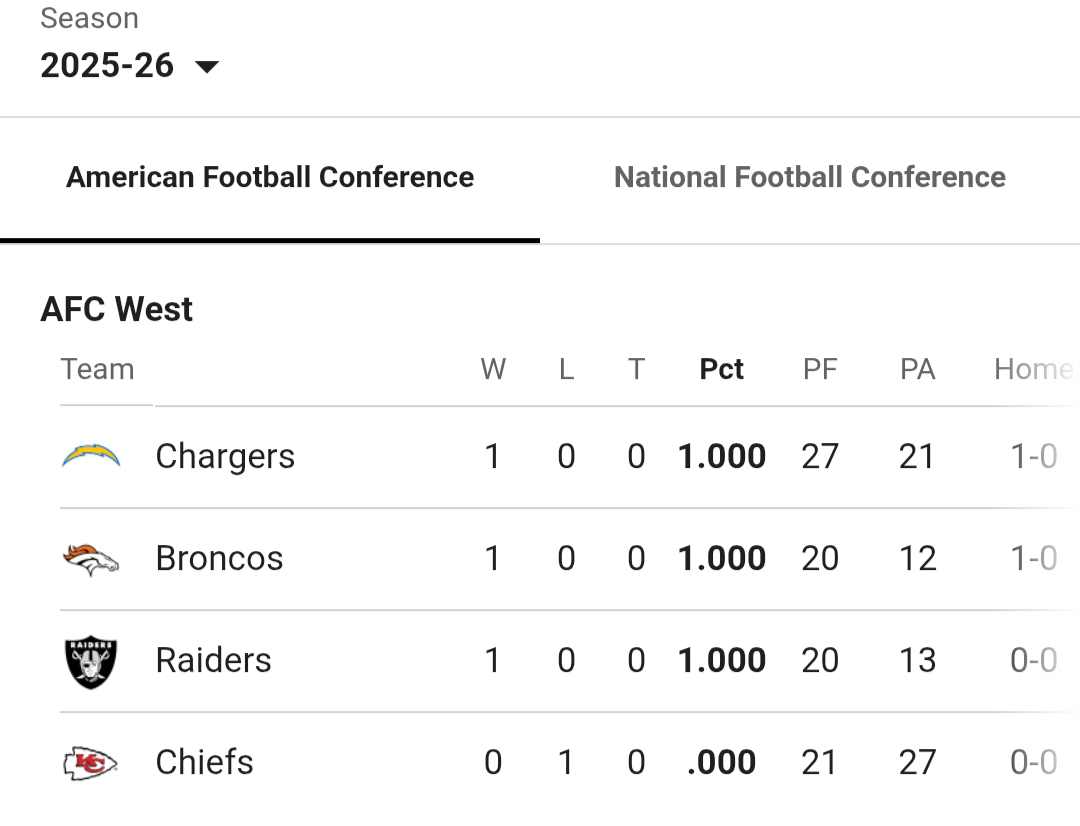Click the Raiders shield logo
The height and width of the screenshot is (826, 1080).
tap(91, 661)
